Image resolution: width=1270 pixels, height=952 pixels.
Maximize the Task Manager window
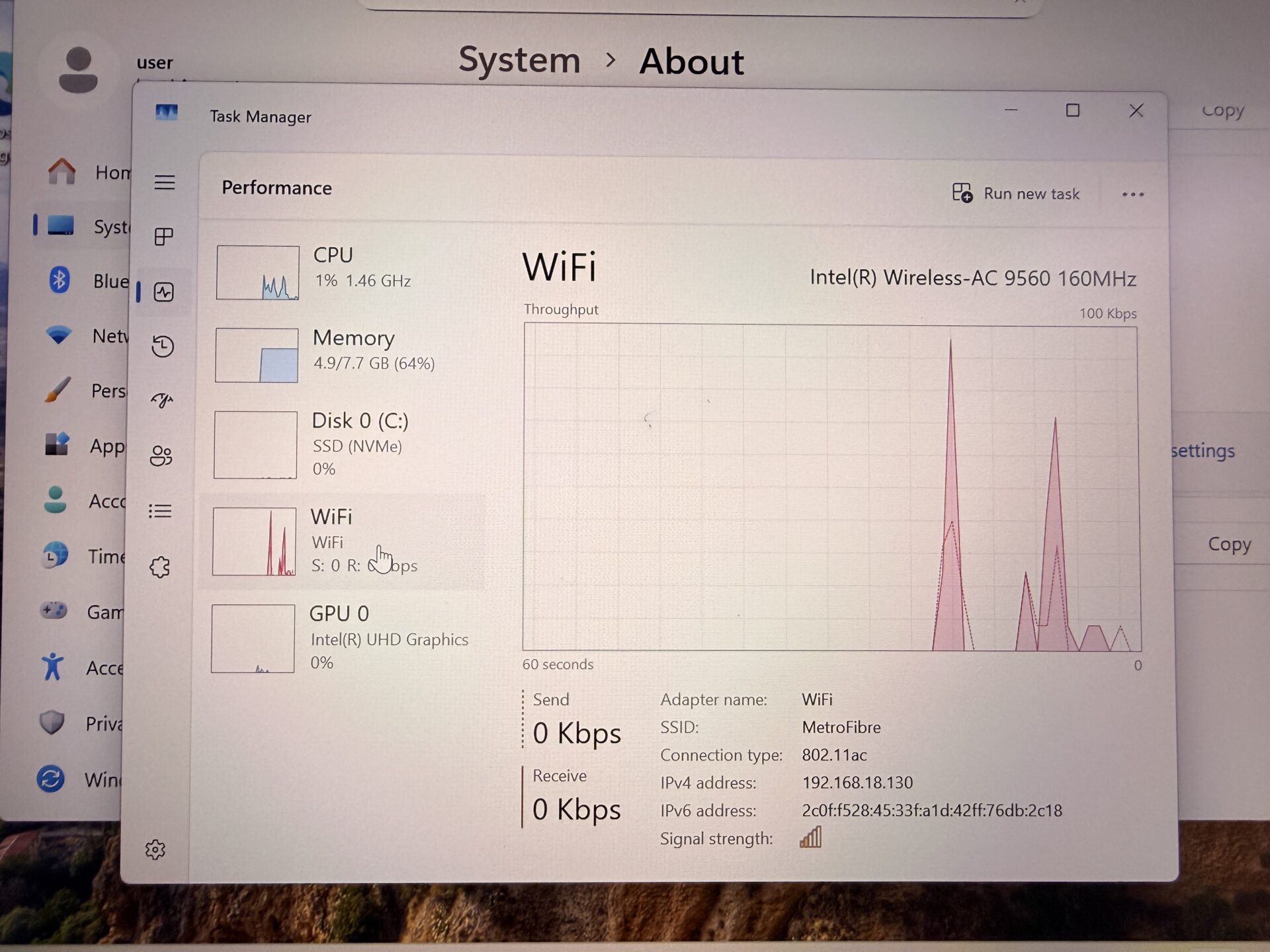coord(1073,110)
